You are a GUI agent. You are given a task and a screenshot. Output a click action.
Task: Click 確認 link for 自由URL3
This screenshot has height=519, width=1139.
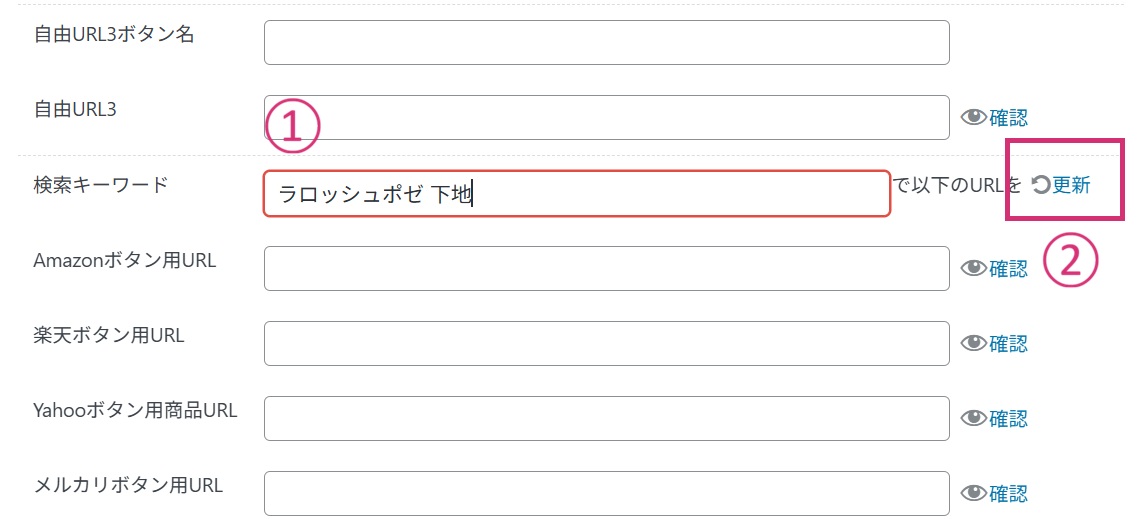(1008, 118)
